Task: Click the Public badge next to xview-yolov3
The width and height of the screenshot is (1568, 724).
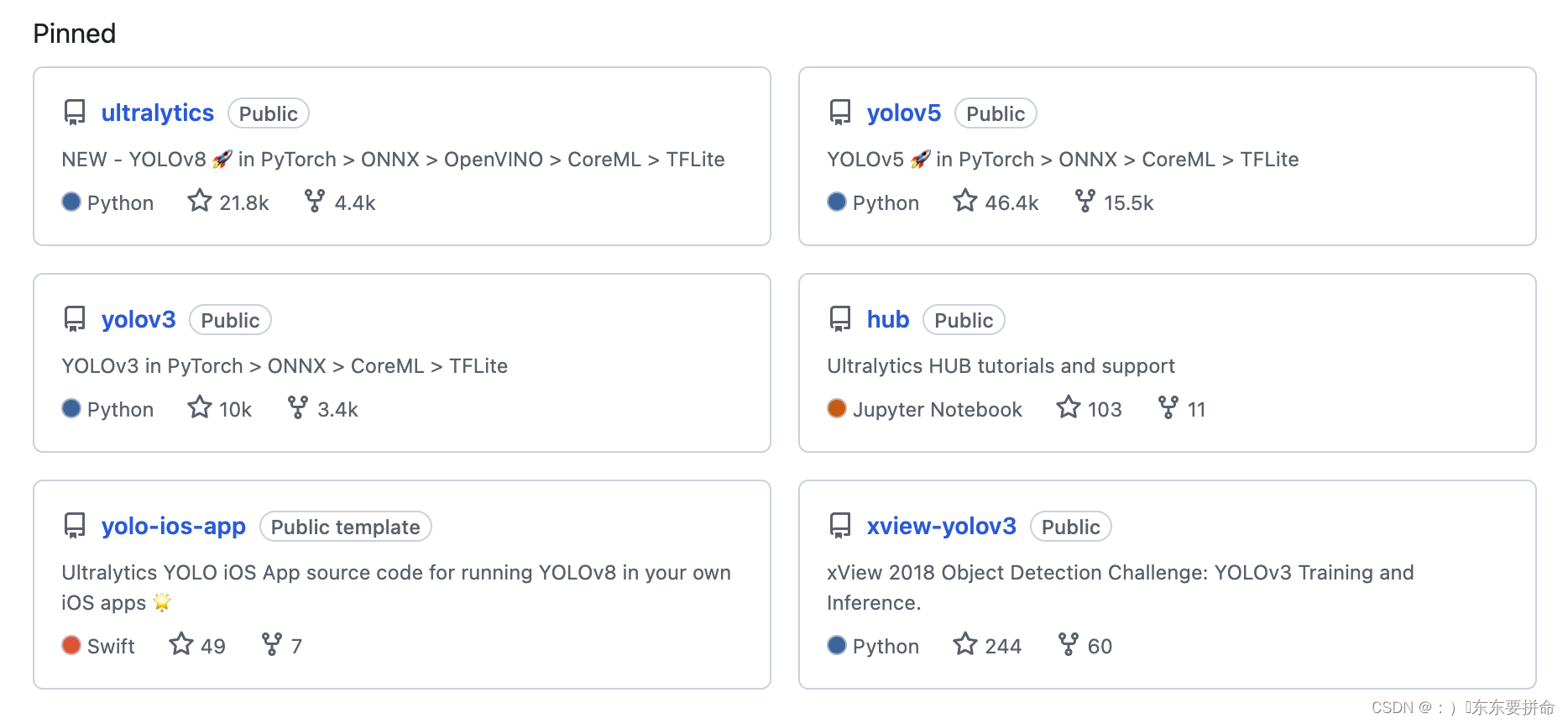Action: click(1071, 527)
